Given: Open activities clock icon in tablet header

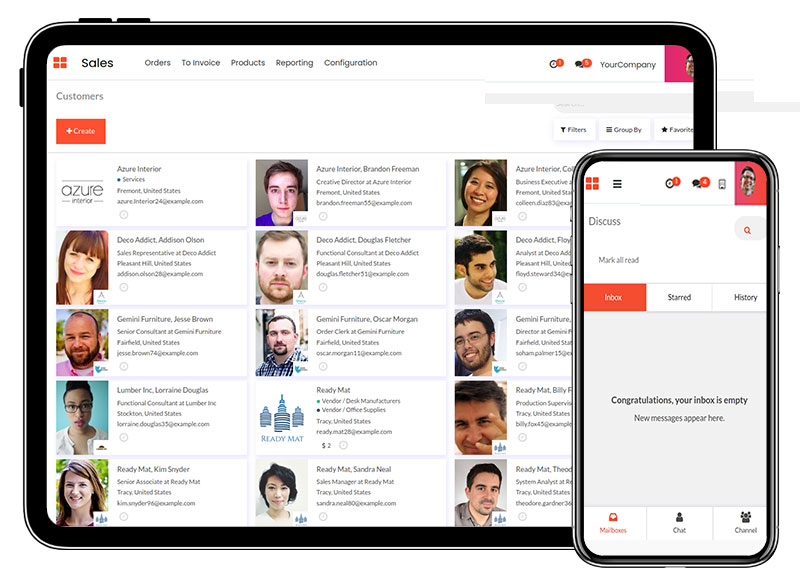Looking at the screenshot, I should tap(554, 64).
